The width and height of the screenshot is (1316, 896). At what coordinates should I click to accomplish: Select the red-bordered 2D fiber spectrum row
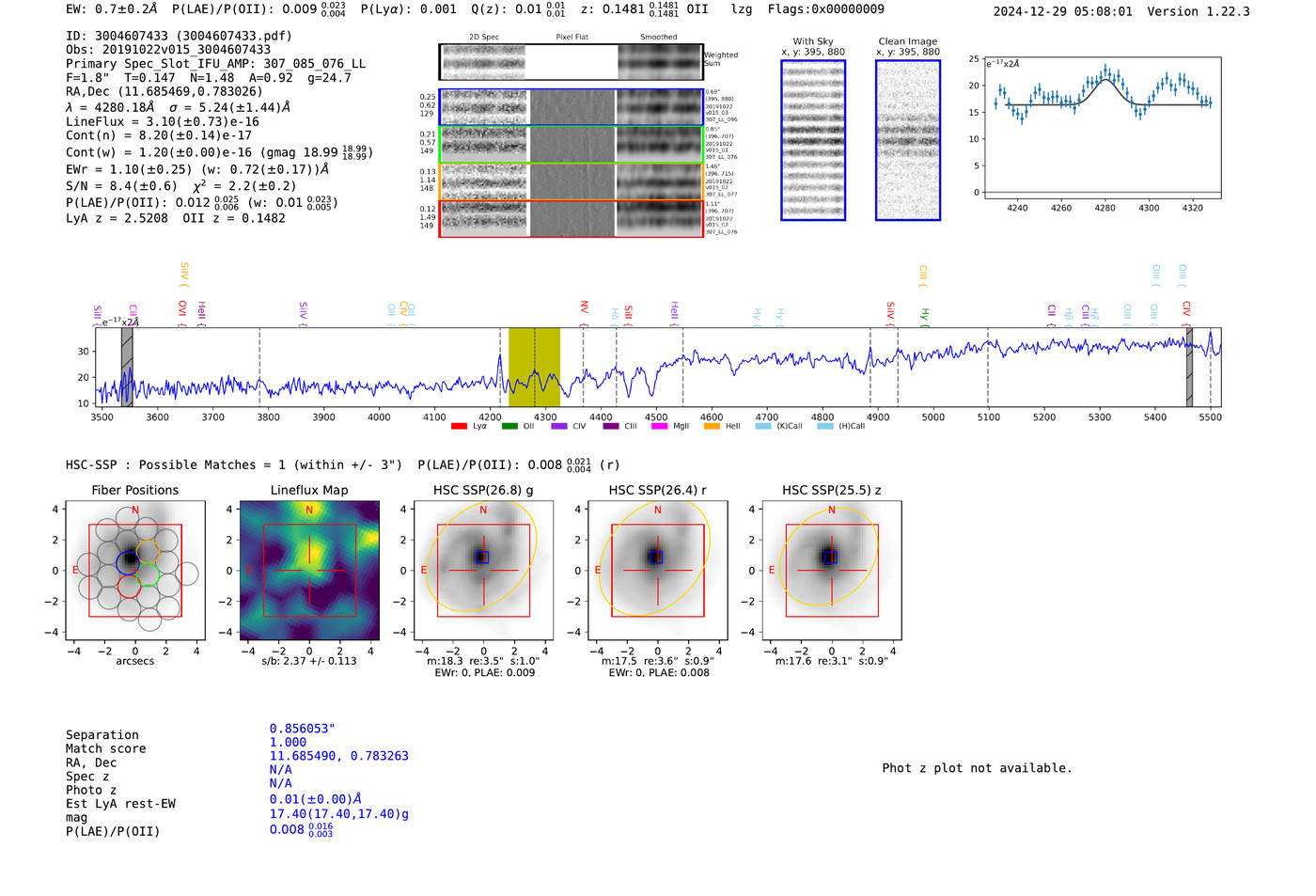coord(571,218)
